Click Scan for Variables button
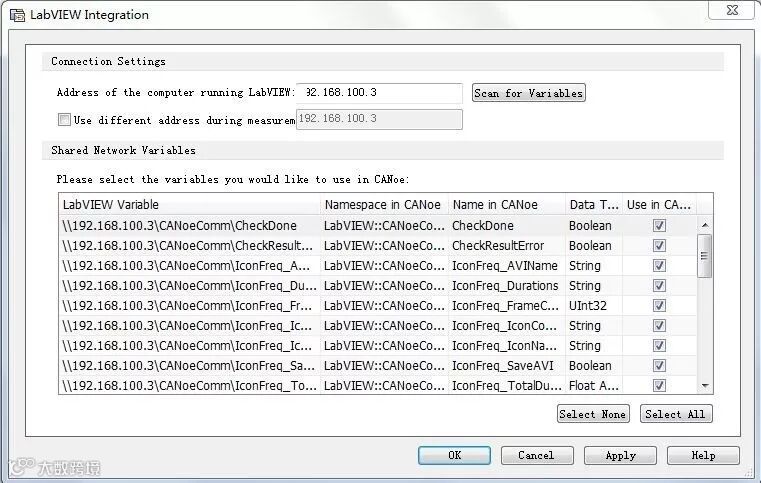 pyautogui.click(x=529, y=93)
